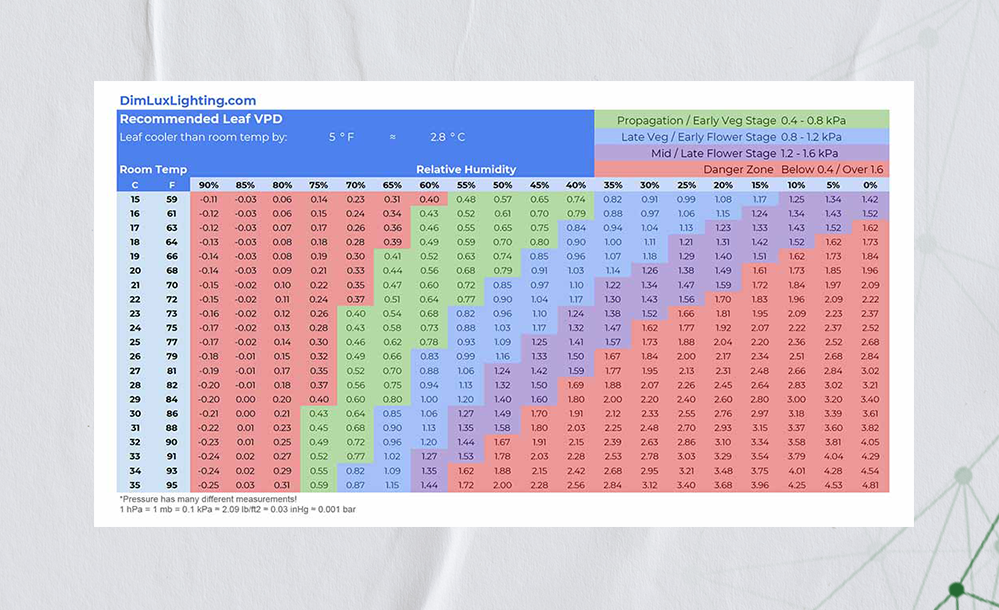Select the 90% humidity column header

pyautogui.click(x=208, y=185)
